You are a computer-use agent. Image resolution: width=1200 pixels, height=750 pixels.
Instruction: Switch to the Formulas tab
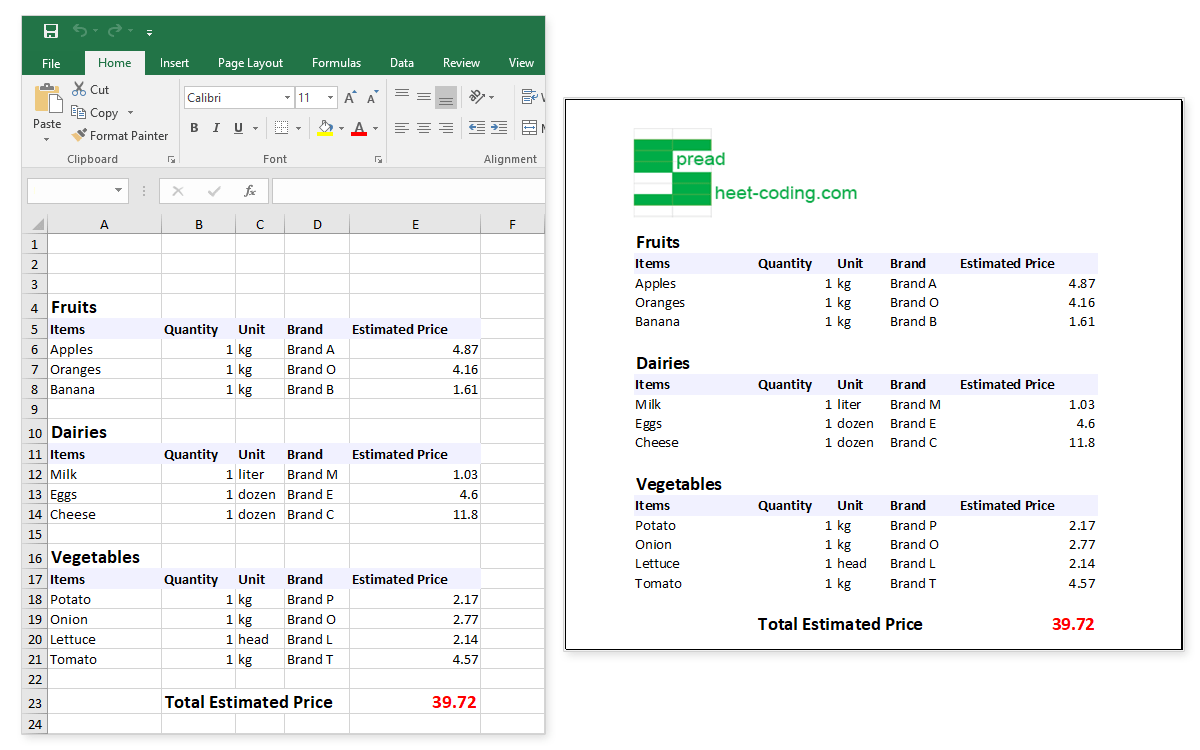tap(336, 62)
